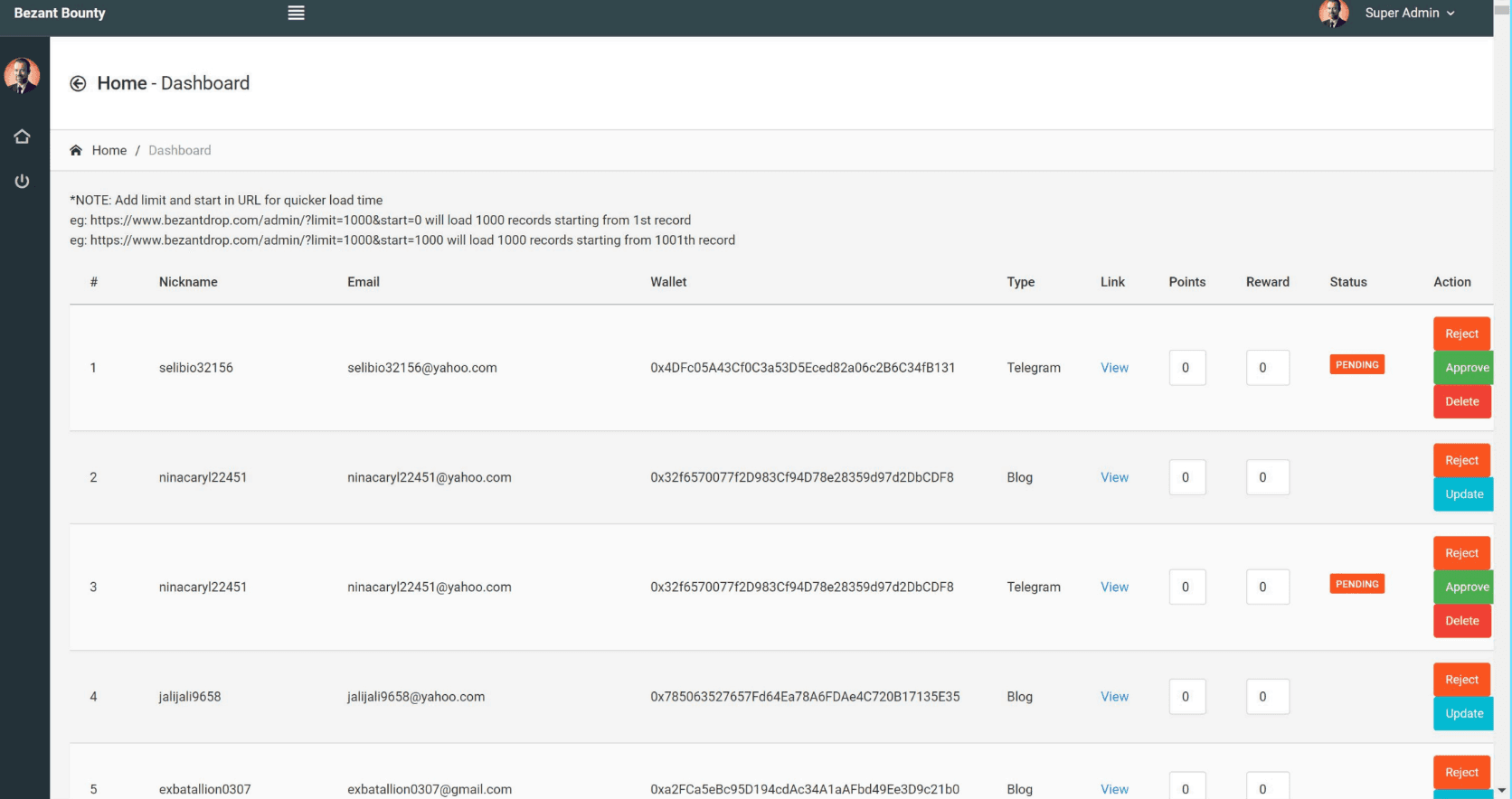Open View link for exbatallion0307
1512x799 pixels.
[x=1114, y=789]
